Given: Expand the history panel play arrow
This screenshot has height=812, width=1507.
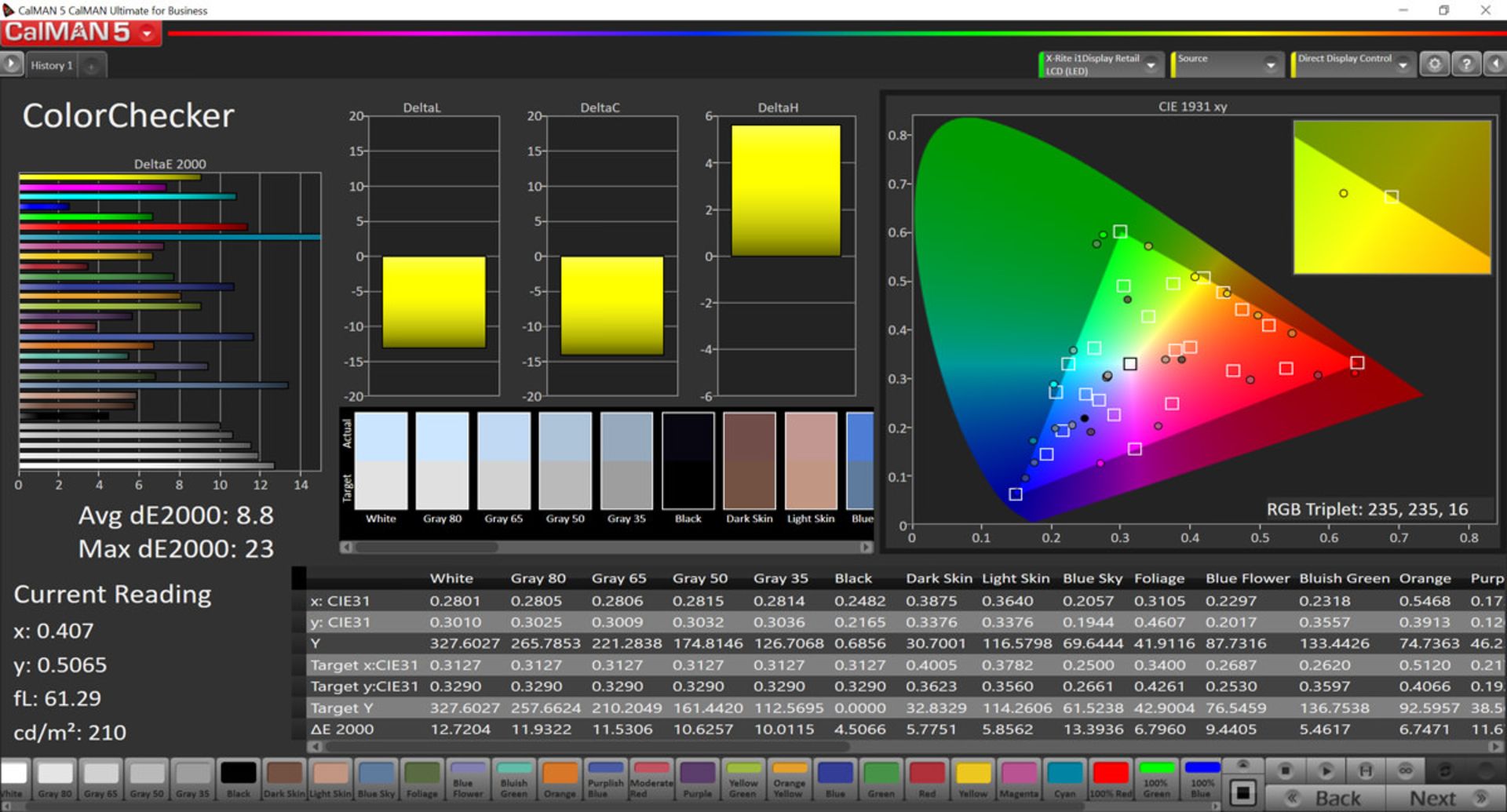Looking at the screenshot, I should coord(11,64).
